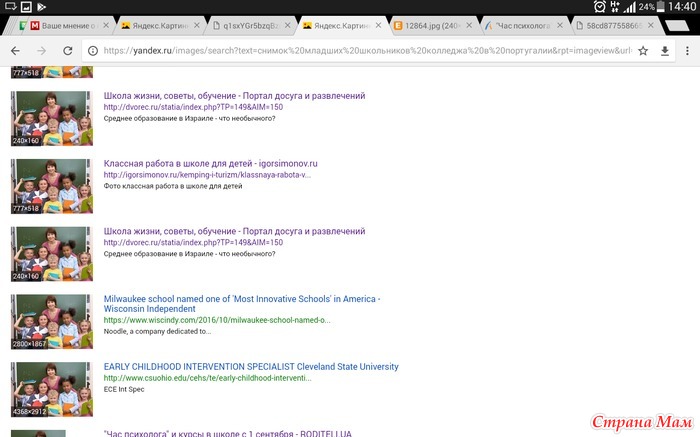Open EARLY CHILDHOOD INTERVENTION SPECIALIST link

pyautogui.click(x=251, y=366)
